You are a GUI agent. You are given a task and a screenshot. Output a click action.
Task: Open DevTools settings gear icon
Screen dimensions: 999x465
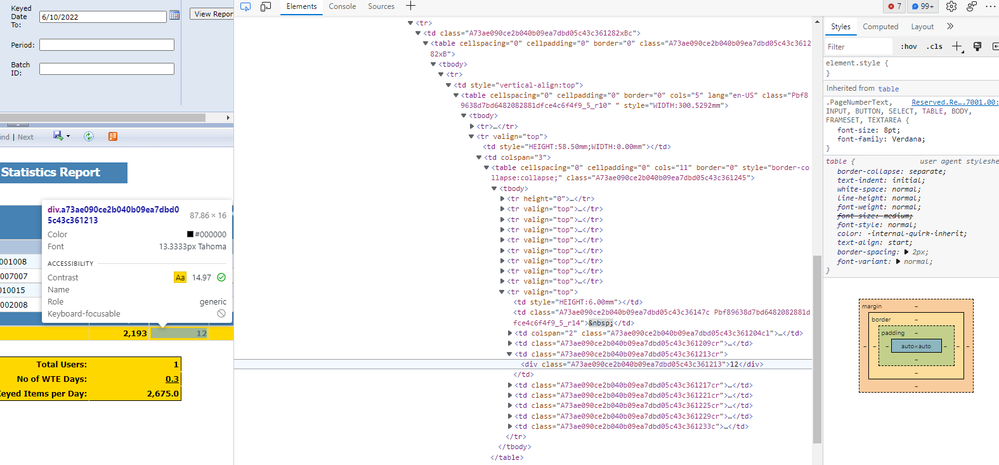pos(951,7)
